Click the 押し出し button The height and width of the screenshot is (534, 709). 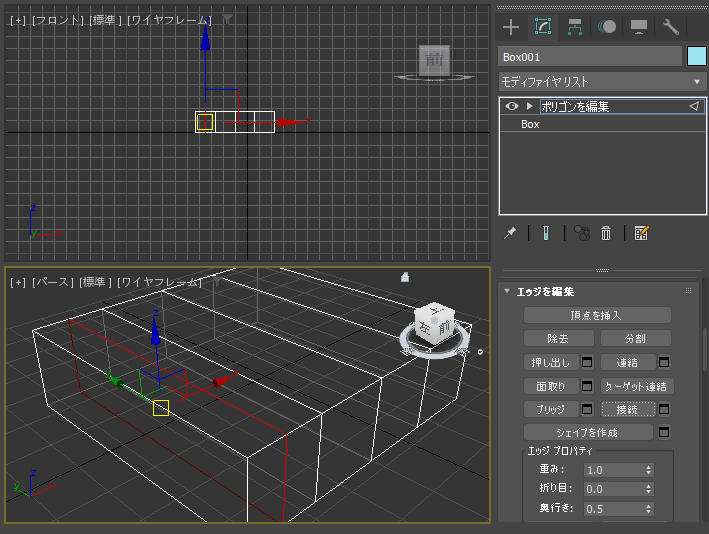point(551,362)
